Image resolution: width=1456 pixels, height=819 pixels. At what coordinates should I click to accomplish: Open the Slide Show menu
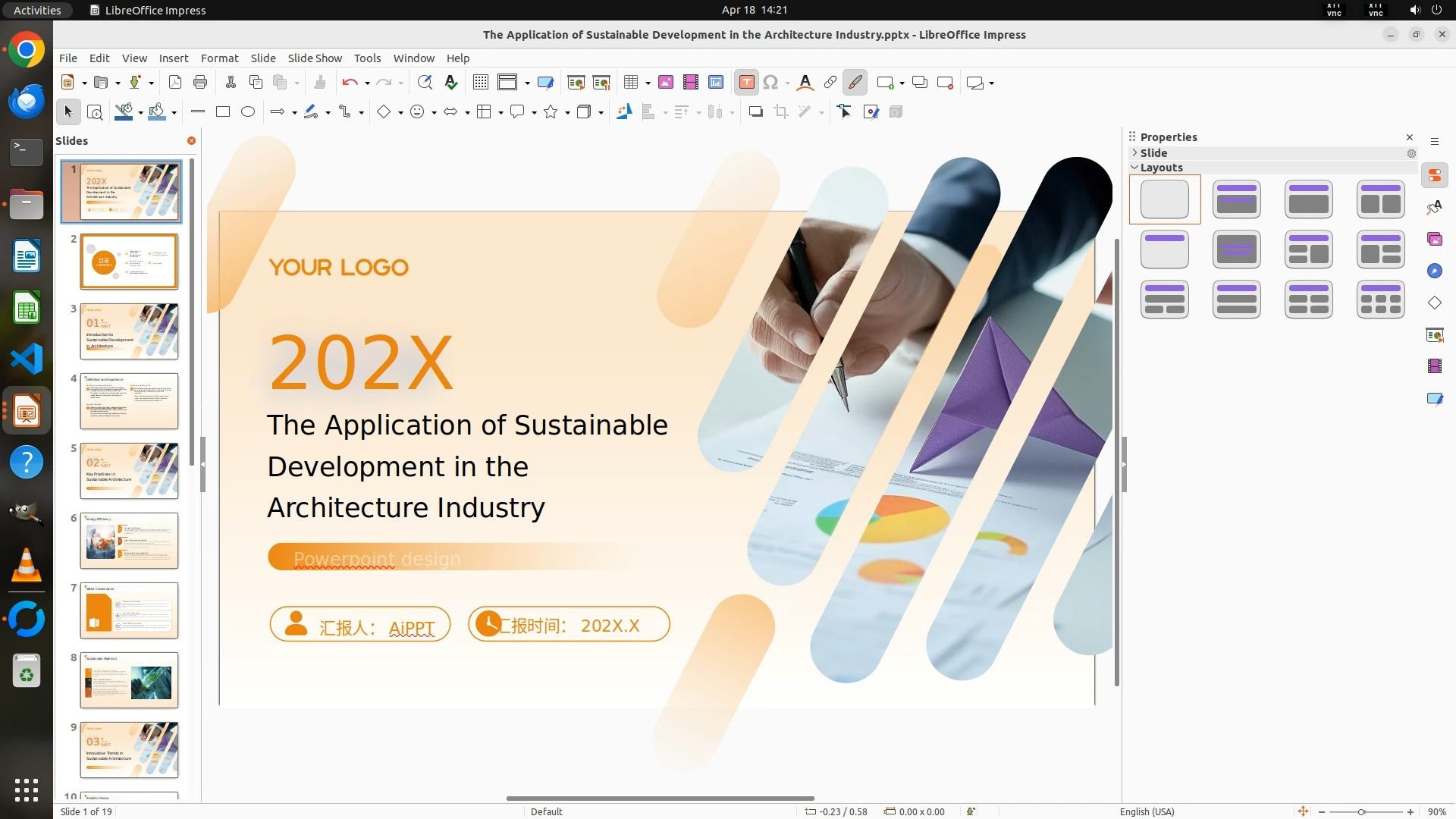pyautogui.click(x=315, y=58)
